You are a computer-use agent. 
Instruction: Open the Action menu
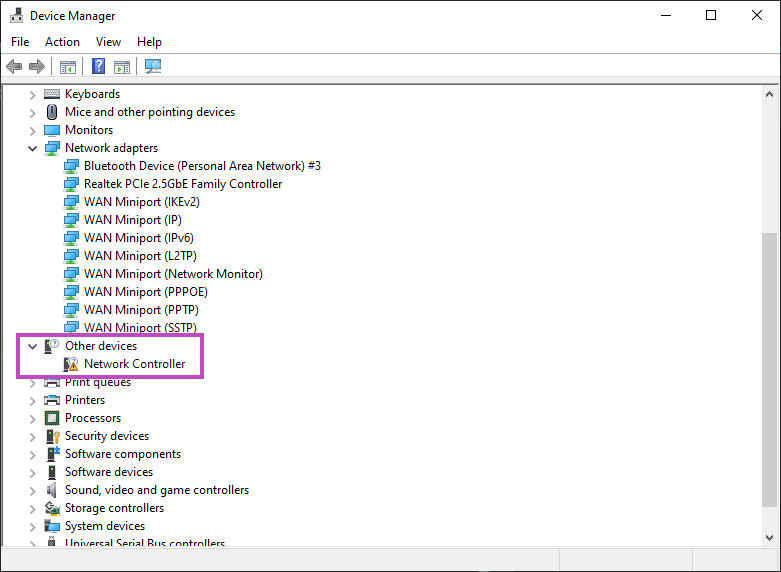coord(62,42)
